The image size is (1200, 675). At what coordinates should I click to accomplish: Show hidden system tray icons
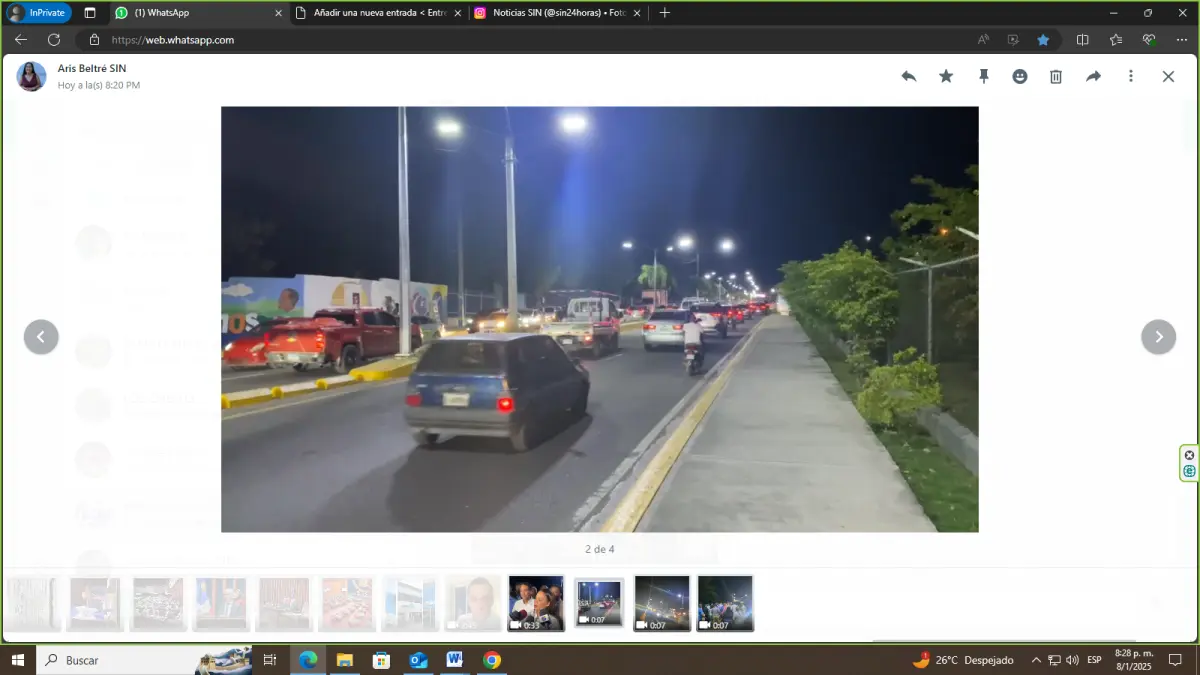[1035, 660]
